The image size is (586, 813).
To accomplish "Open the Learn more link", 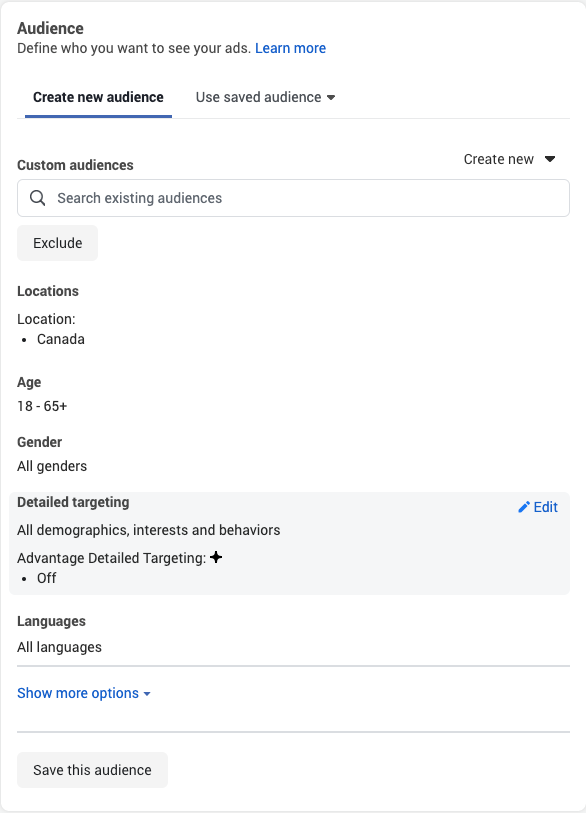I will pyautogui.click(x=290, y=48).
